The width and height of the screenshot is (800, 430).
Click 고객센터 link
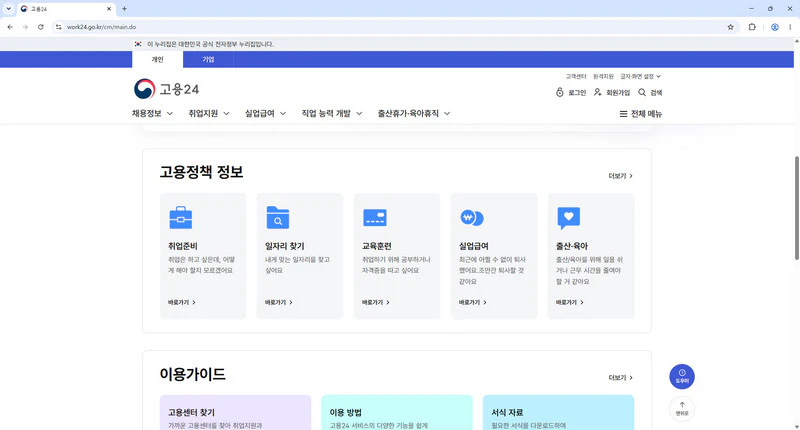[x=576, y=77]
